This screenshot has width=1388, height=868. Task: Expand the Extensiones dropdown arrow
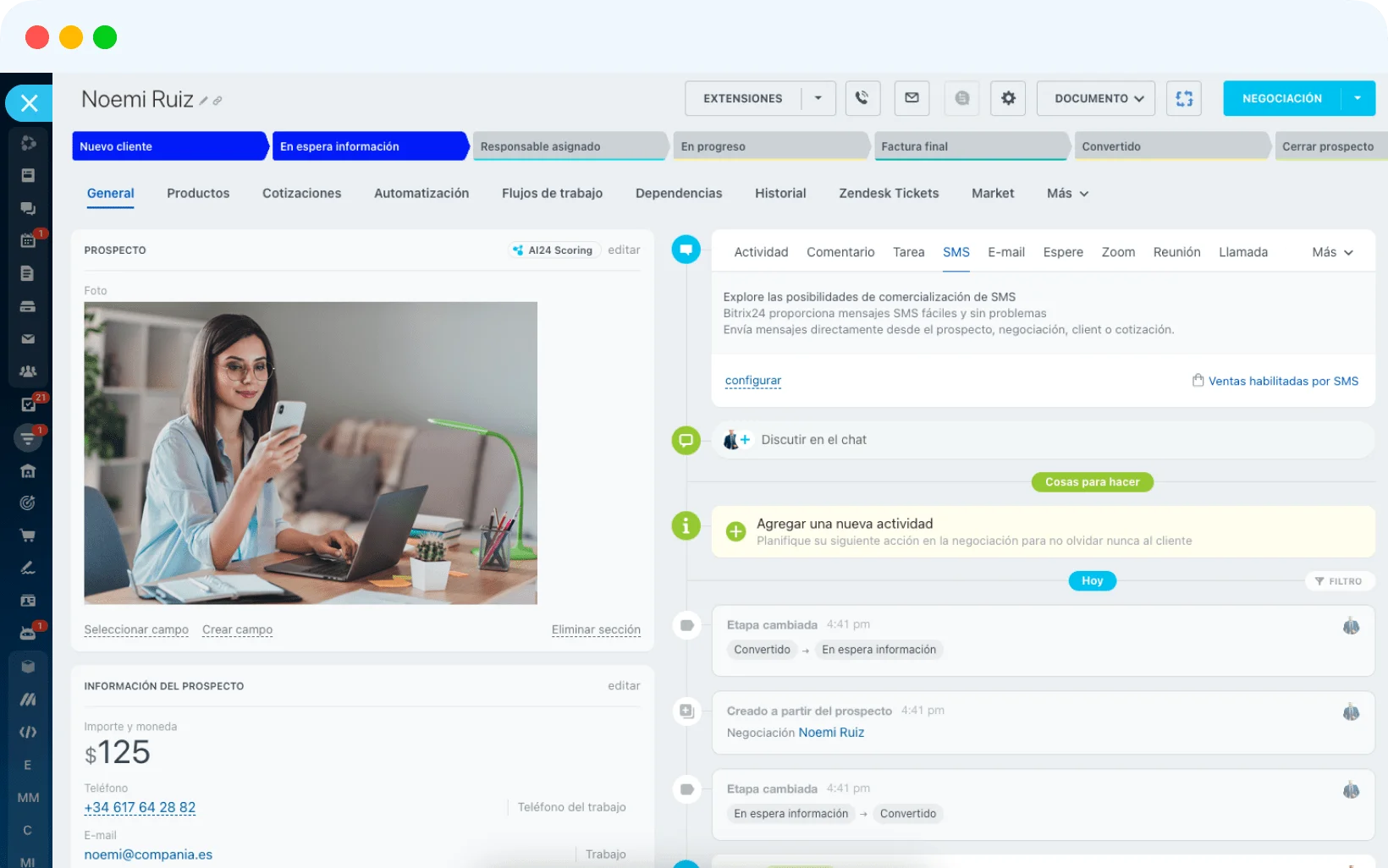pos(817,98)
